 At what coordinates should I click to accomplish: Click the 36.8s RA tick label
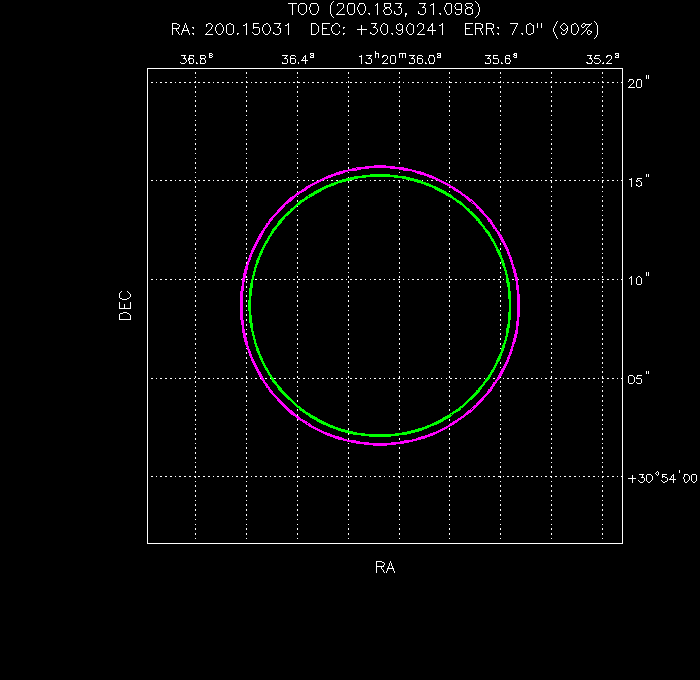coord(196,59)
